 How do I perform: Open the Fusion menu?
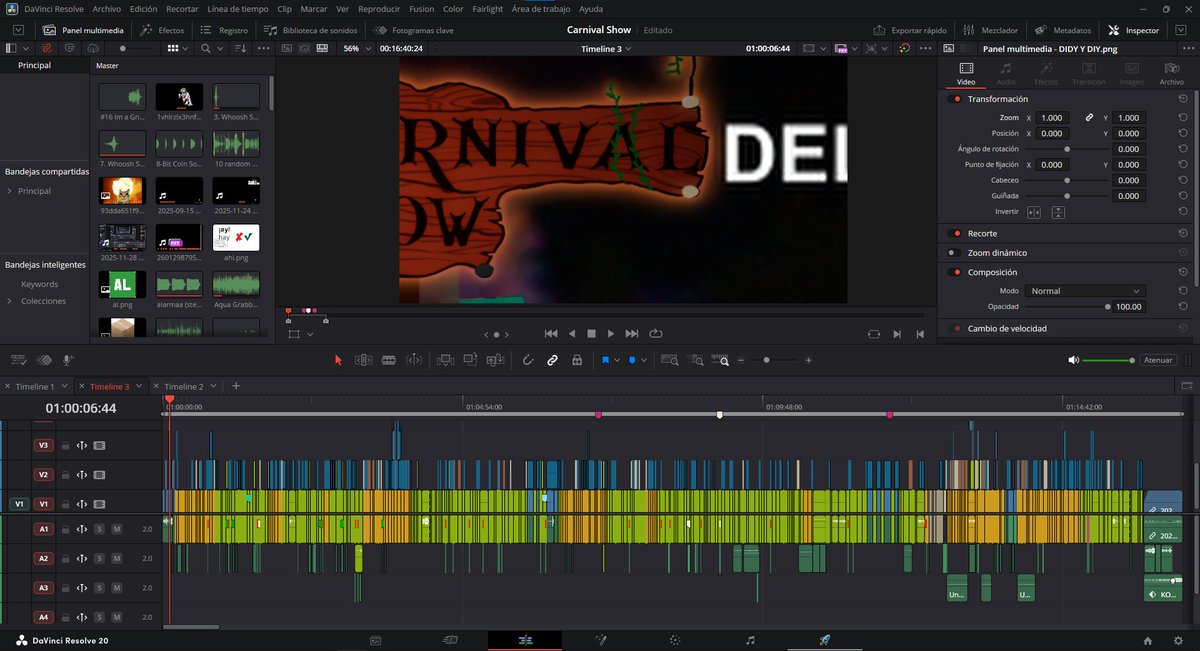421,9
